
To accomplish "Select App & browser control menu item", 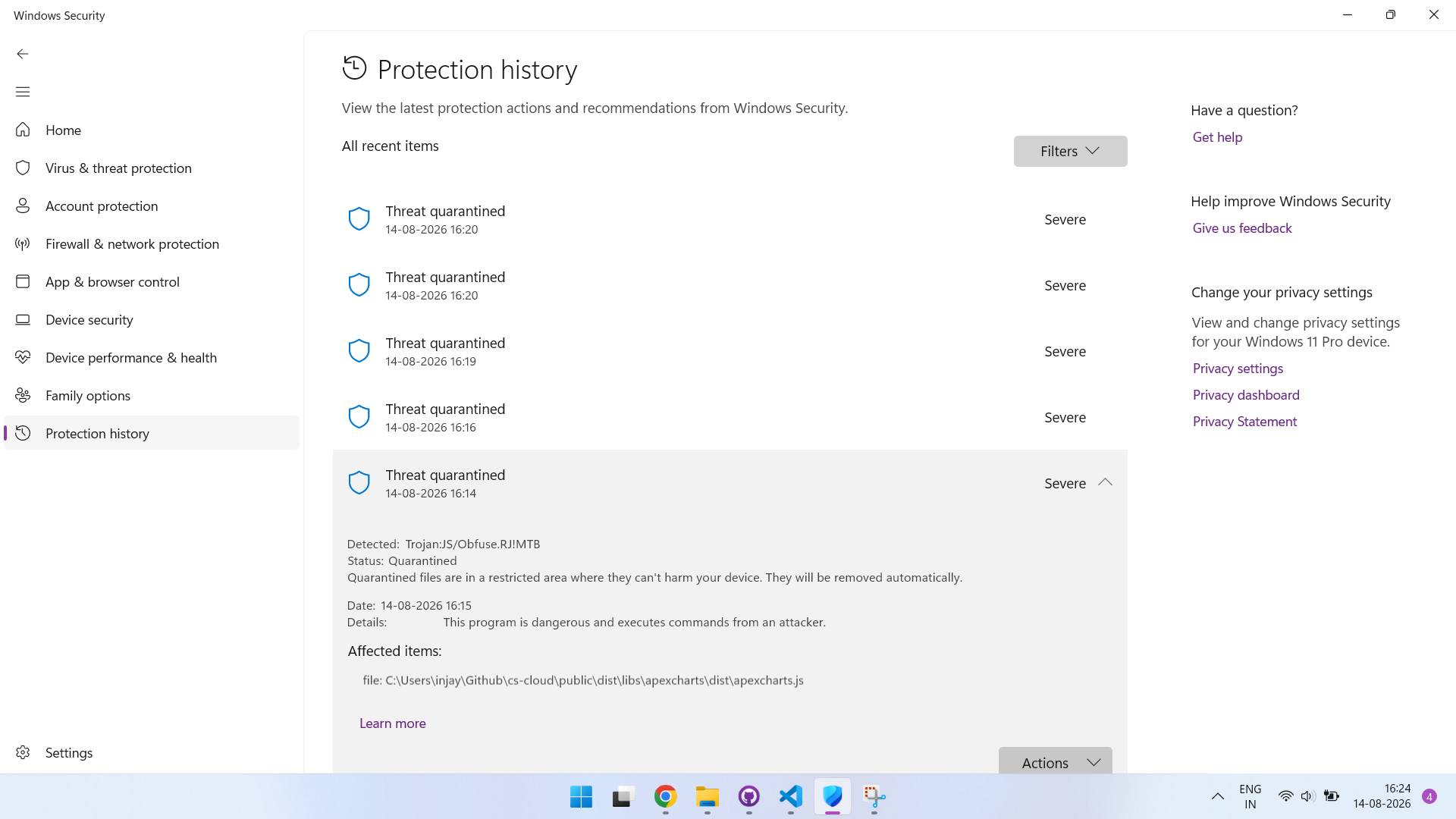I will [x=152, y=282].
